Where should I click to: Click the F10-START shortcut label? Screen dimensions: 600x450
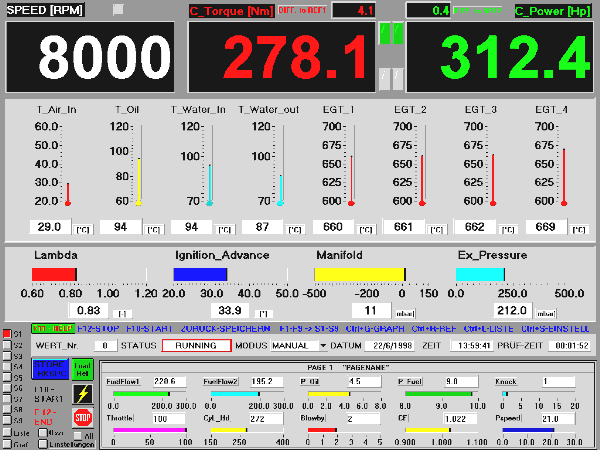point(157,328)
